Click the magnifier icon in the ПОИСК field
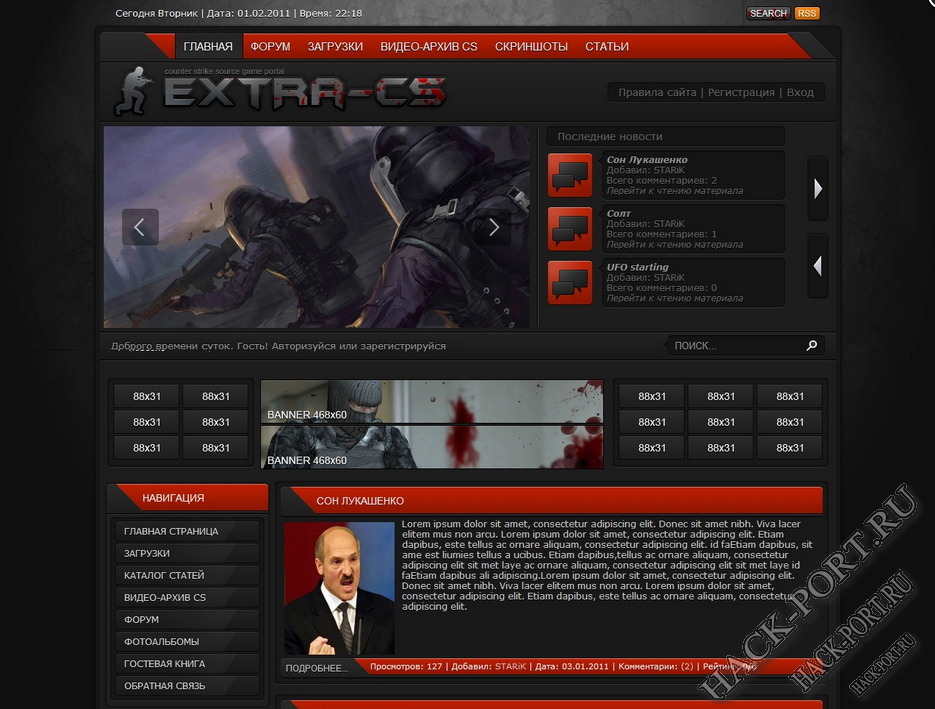Viewport: 935px width, 709px height. (812, 345)
